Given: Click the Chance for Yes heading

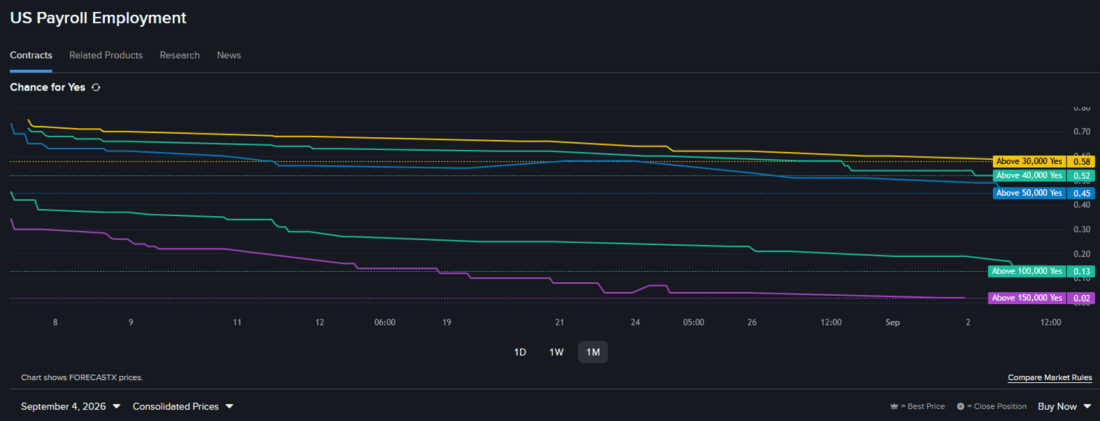Looking at the screenshot, I should (48, 88).
